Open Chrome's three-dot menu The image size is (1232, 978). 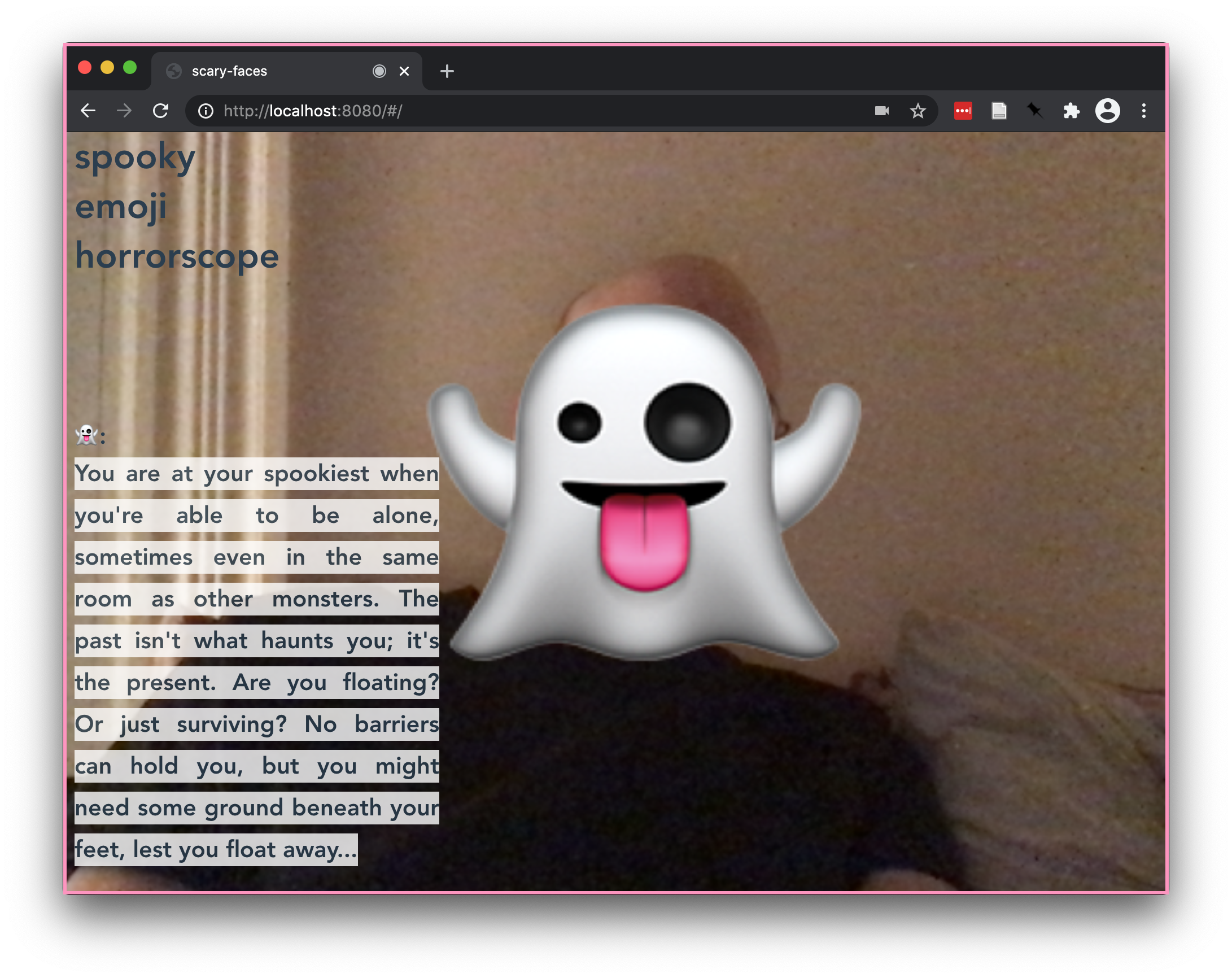1143,111
